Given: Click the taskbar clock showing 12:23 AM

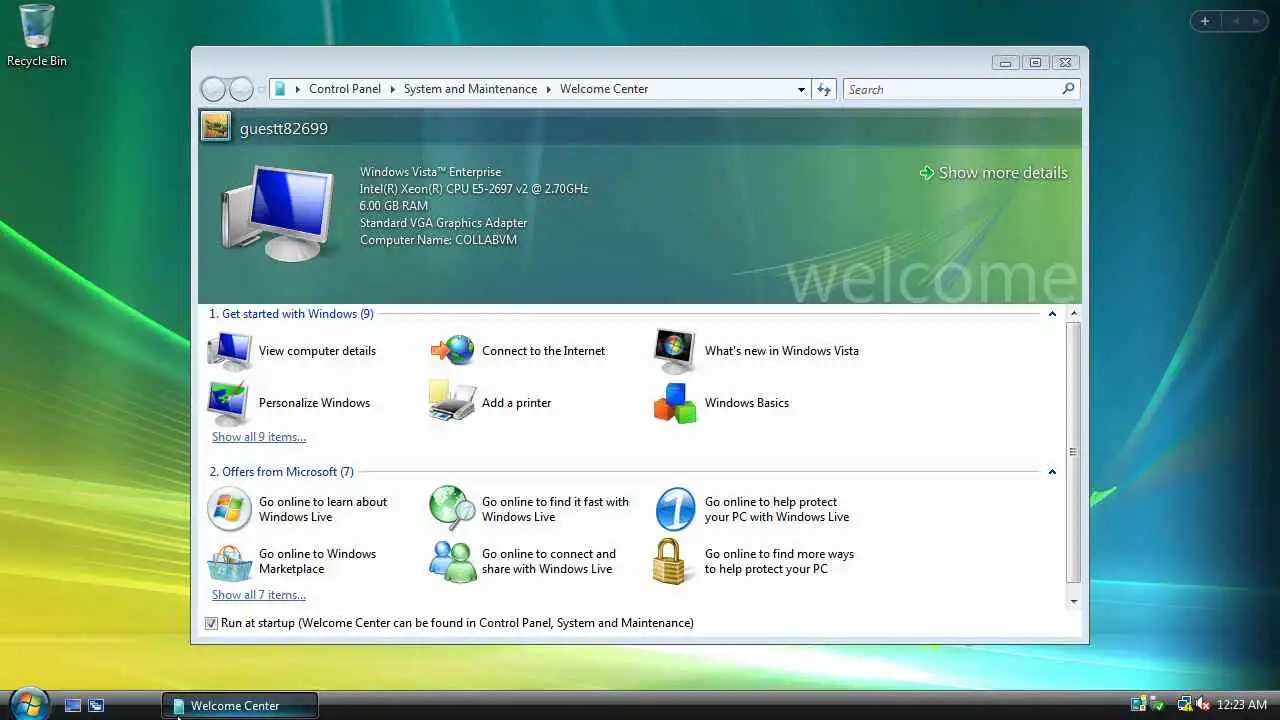Looking at the screenshot, I should 1241,705.
